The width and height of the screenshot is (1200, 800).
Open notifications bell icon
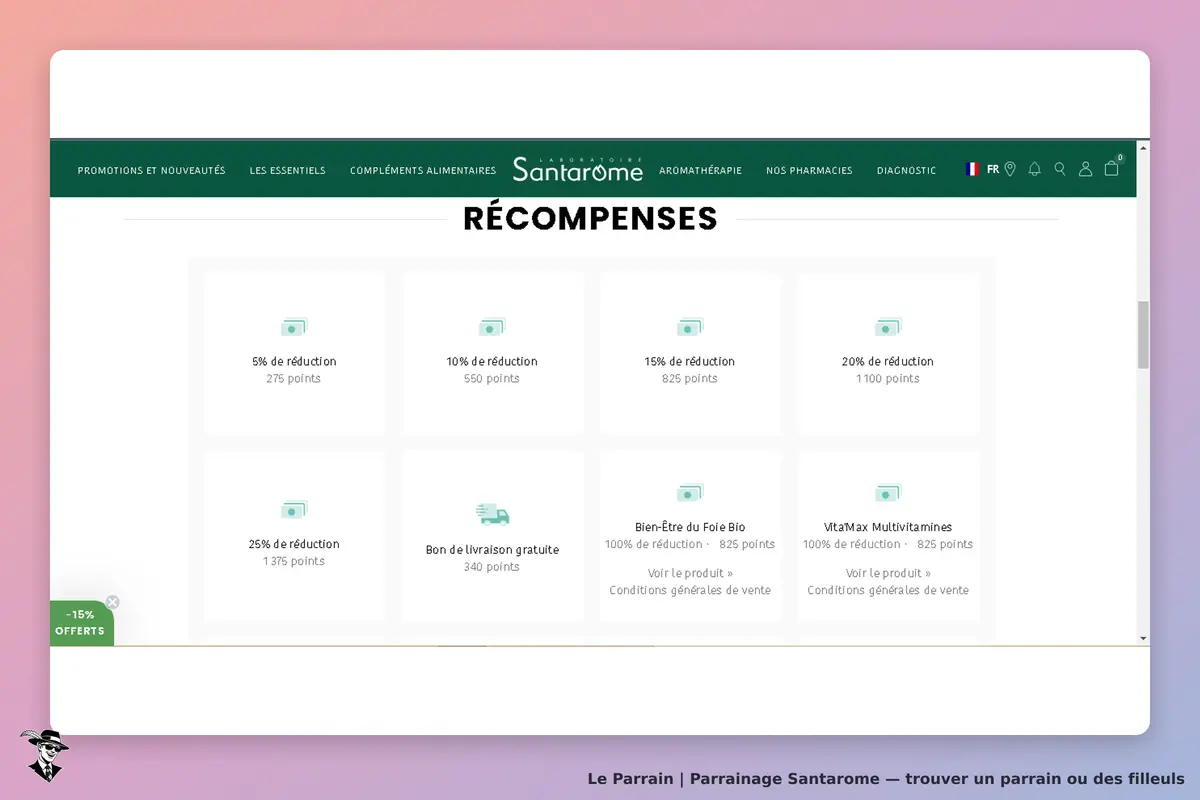point(1034,169)
